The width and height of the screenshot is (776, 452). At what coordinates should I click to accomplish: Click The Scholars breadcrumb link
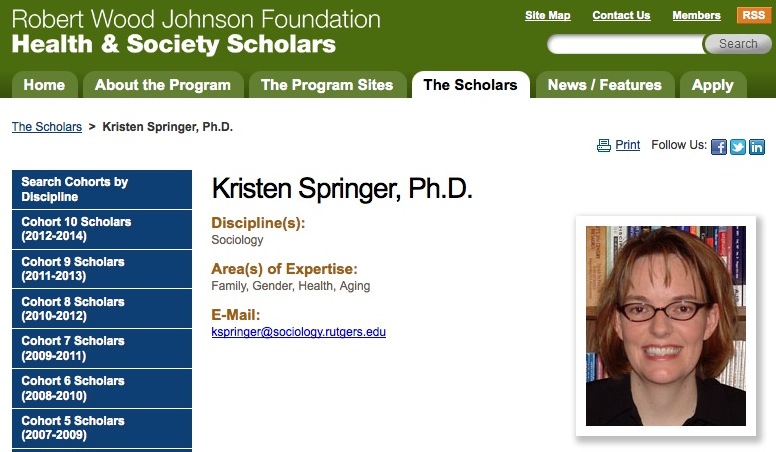(47, 127)
